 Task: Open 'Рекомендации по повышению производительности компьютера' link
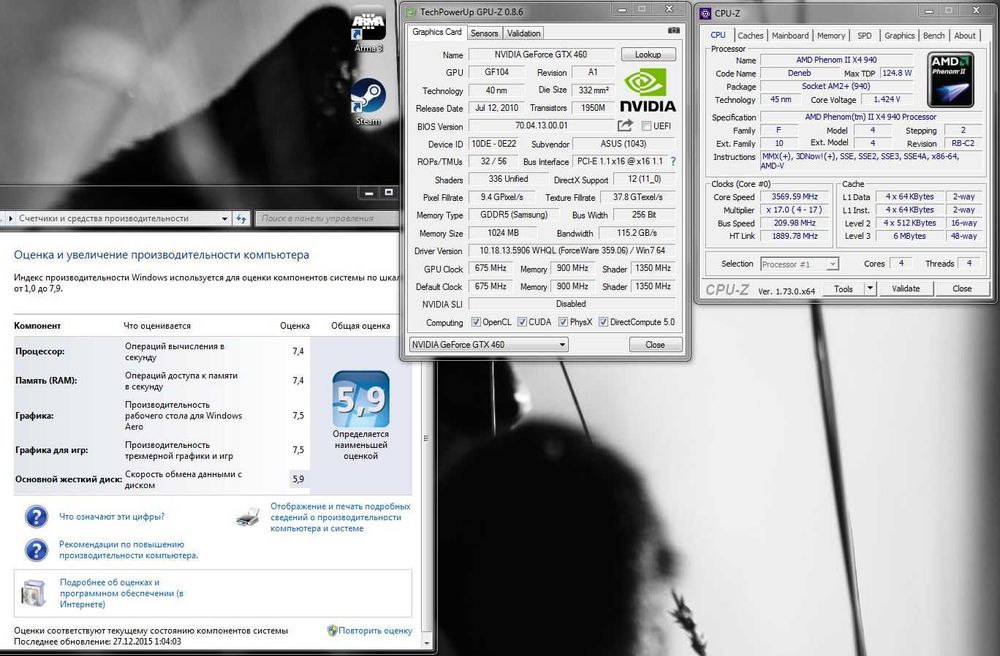tap(128, 550)
